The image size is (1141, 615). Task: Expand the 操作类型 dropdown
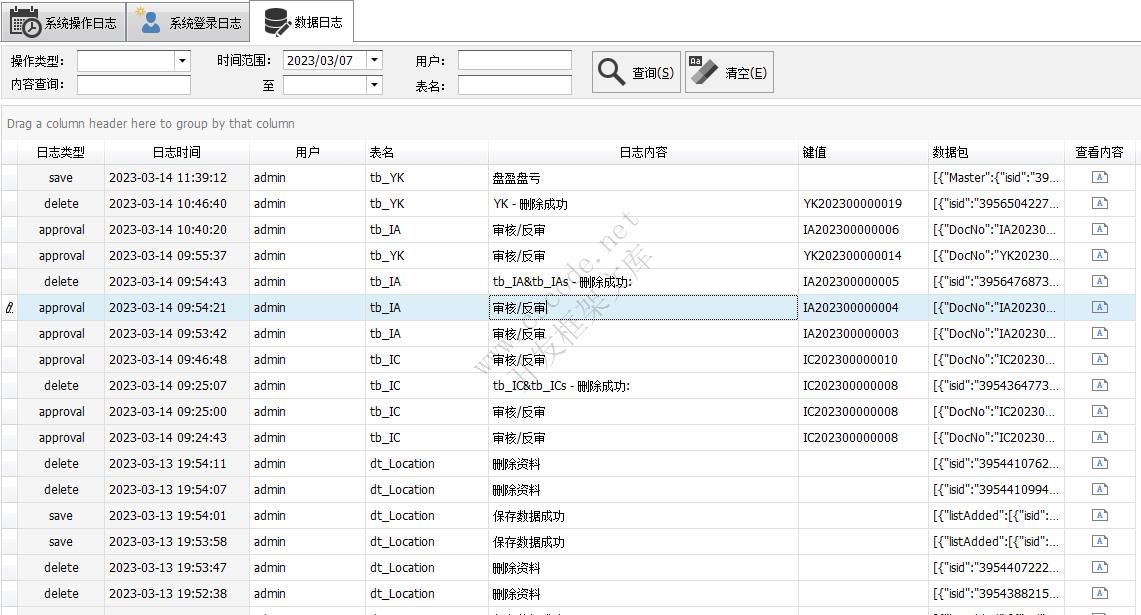click(182, 61)
